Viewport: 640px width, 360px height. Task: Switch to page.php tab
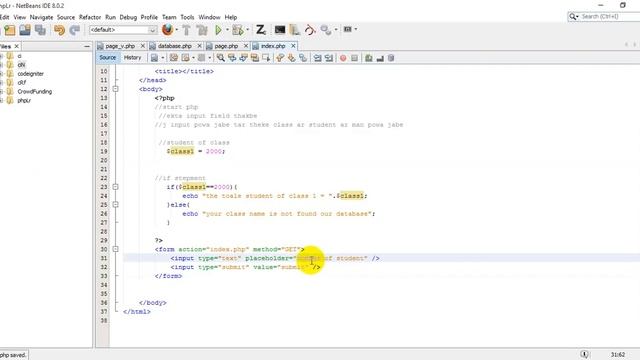tap(226, 46)
